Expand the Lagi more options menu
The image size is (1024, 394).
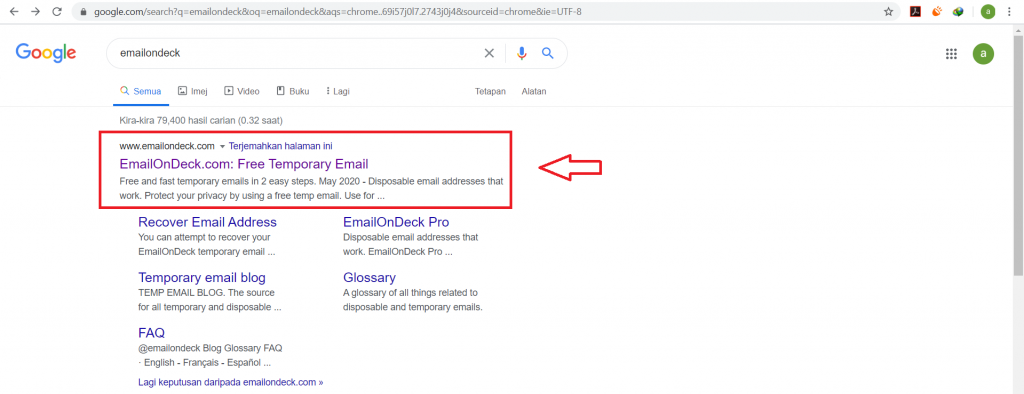(338, 91)
